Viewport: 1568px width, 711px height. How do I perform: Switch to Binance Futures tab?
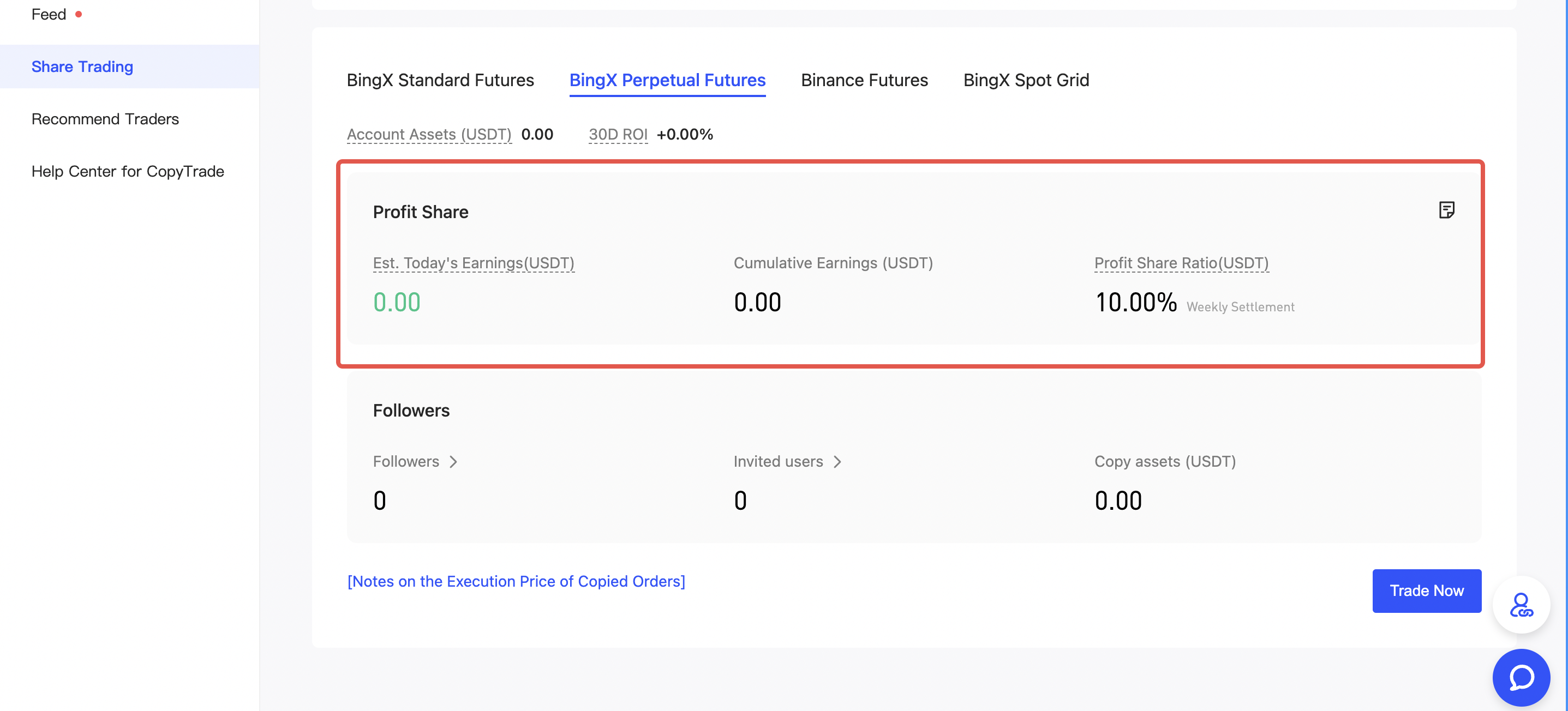tap(864, 80)
